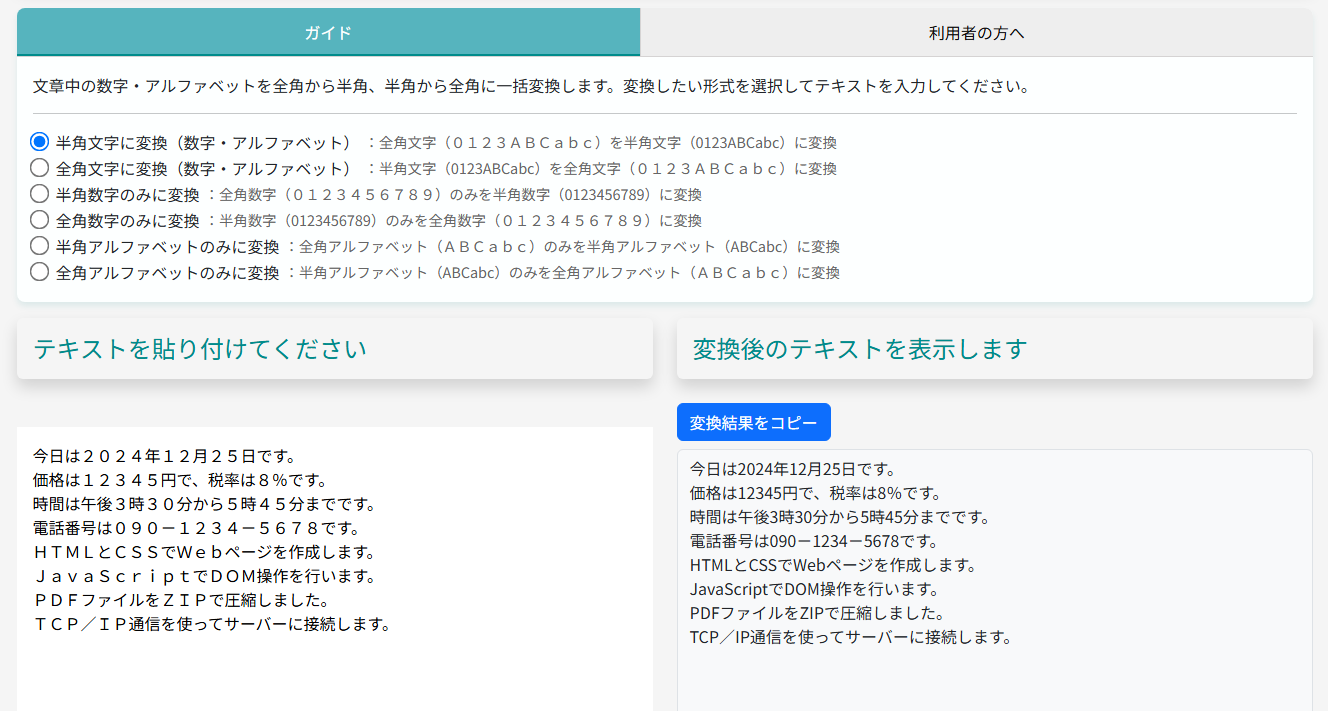Click the TCP／IP line in output text
This screenshot has width=1328, height=711.
click(x=848, y=636)
